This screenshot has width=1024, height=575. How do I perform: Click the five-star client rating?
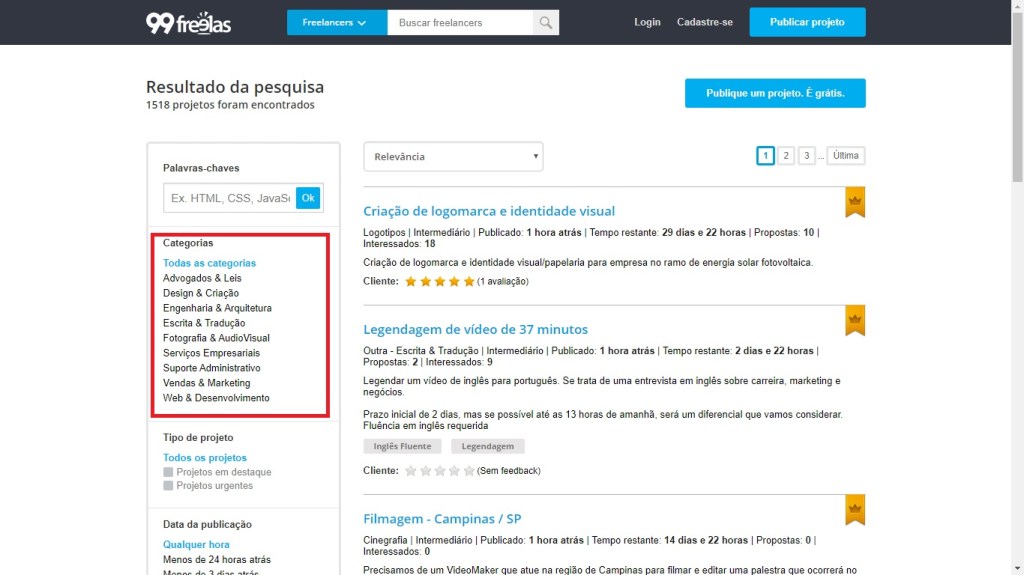click(x=440, y=282)
